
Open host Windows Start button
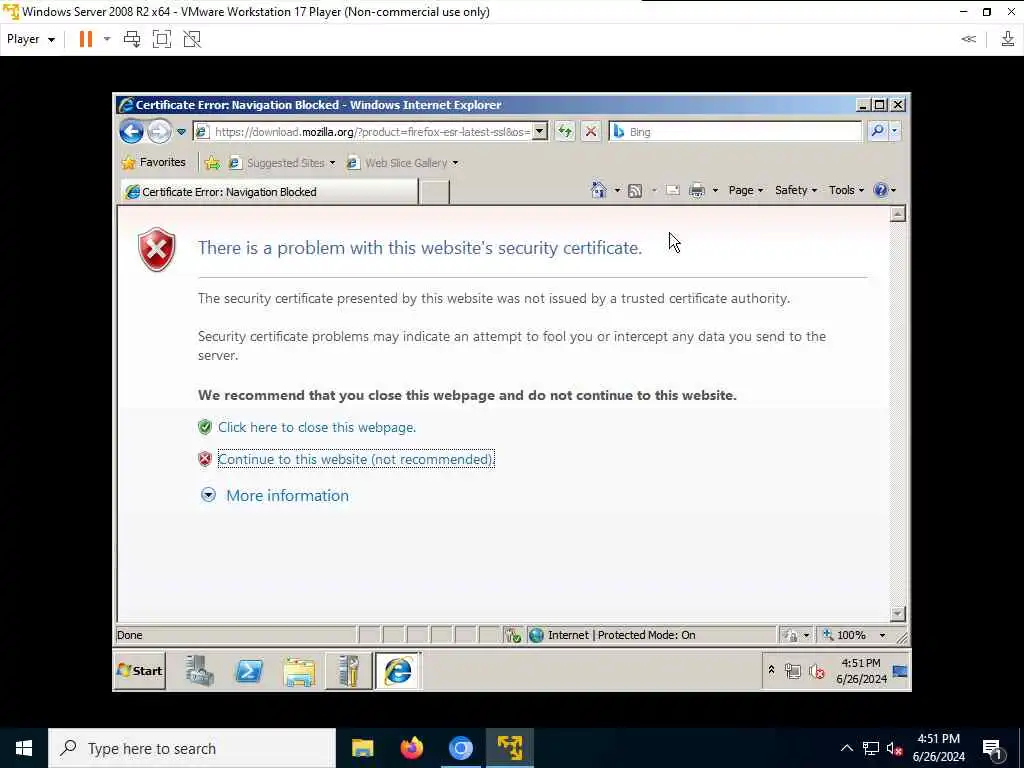[x=24, y=748]
